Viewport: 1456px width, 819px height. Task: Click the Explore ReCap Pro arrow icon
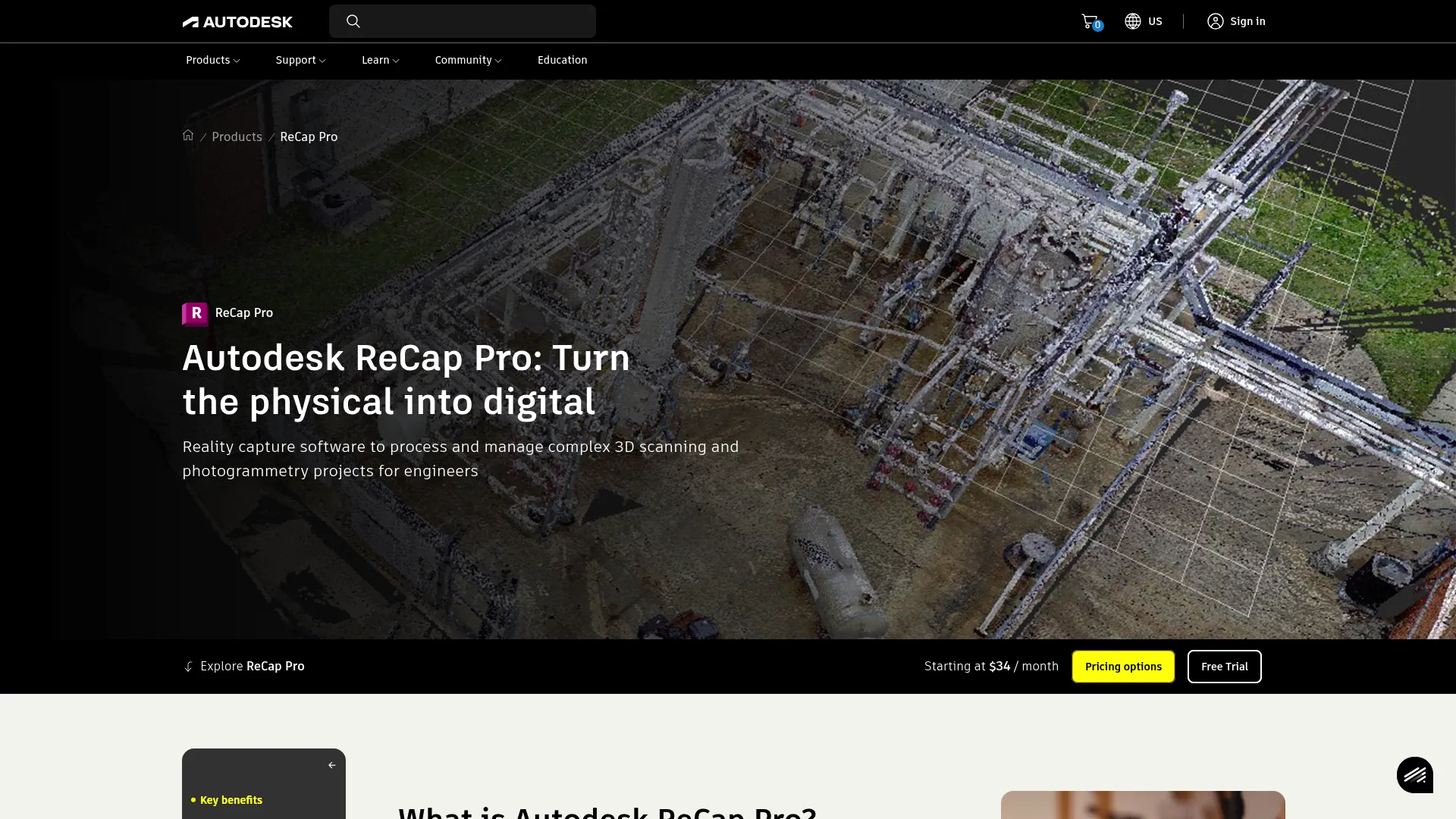pos(189,667)
